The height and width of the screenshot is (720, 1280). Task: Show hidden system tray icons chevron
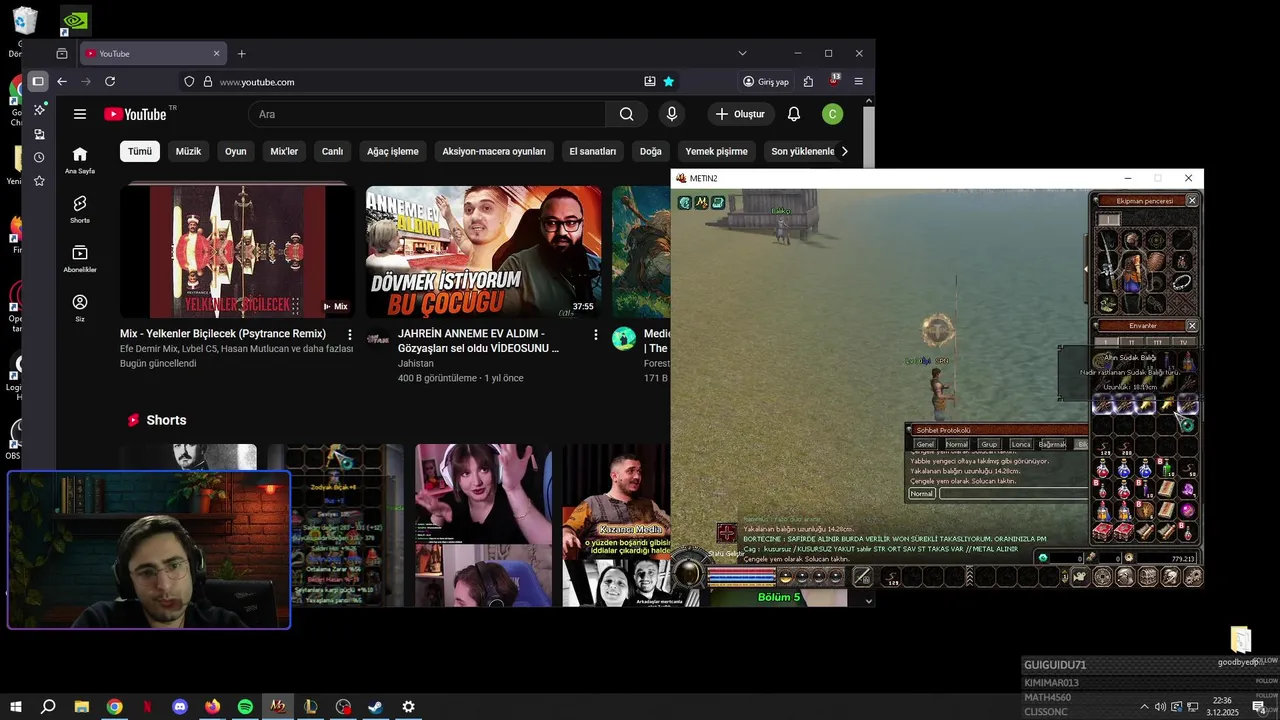(x=1144, y=707)
